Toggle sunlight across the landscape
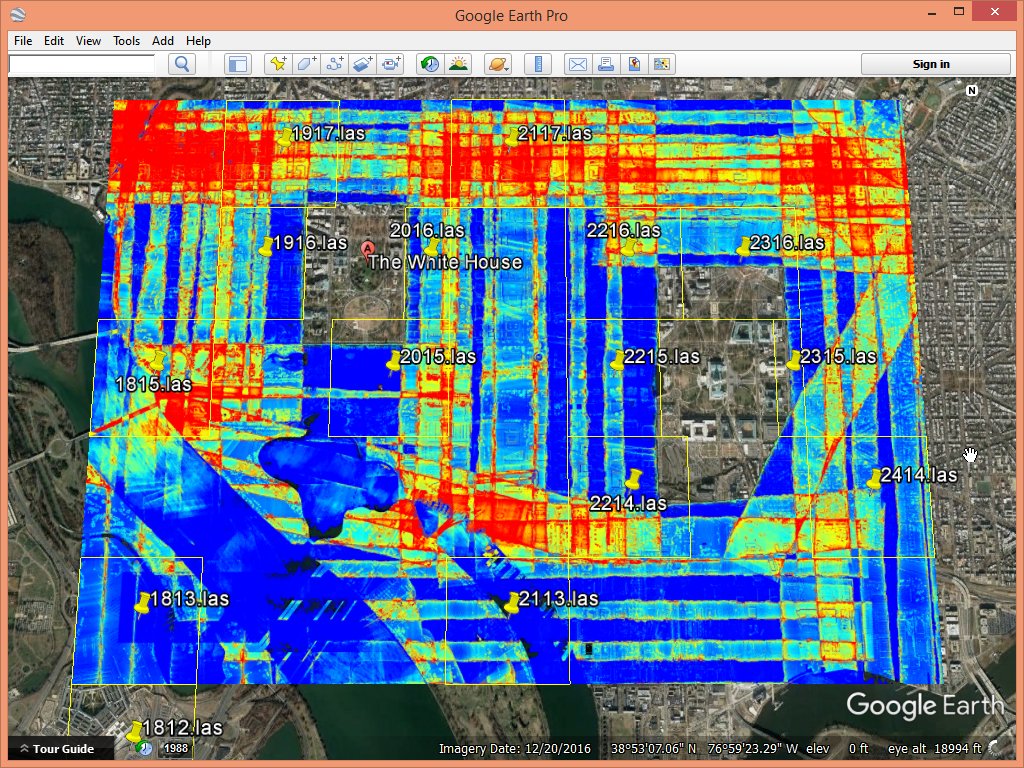Image resolution: width=1024 pixels, height=768 pixels. tap(459, 64)
